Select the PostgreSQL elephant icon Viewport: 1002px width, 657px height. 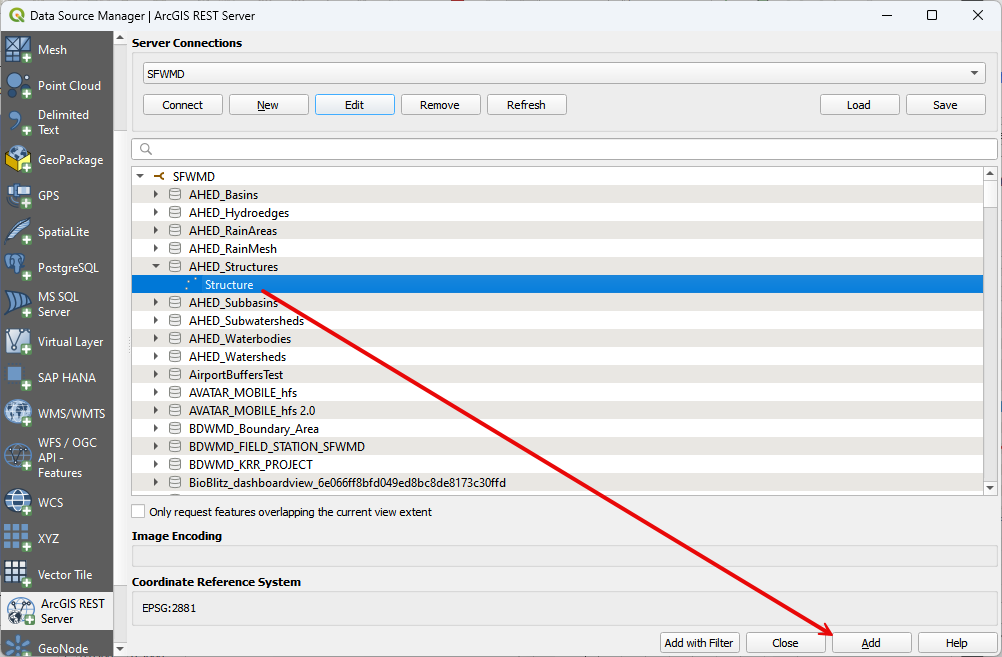(x=19, y=267)
